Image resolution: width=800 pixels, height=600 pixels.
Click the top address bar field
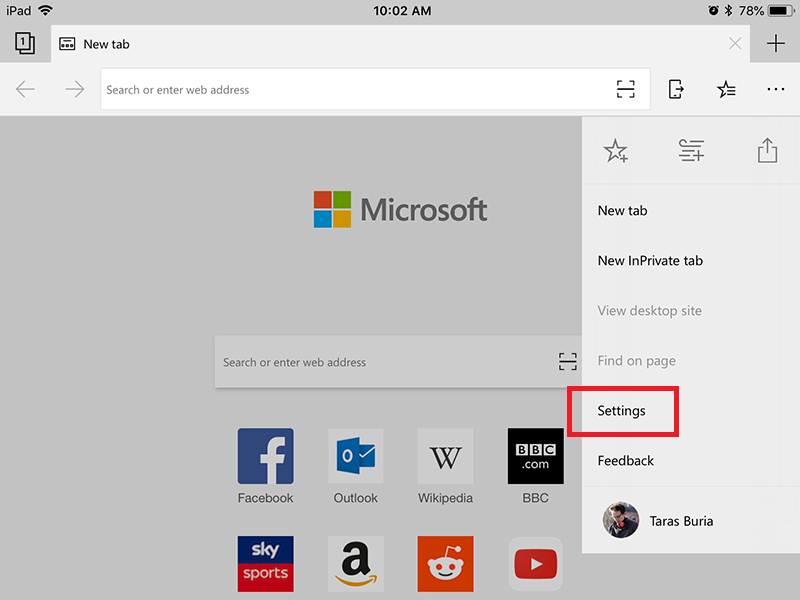375,89
